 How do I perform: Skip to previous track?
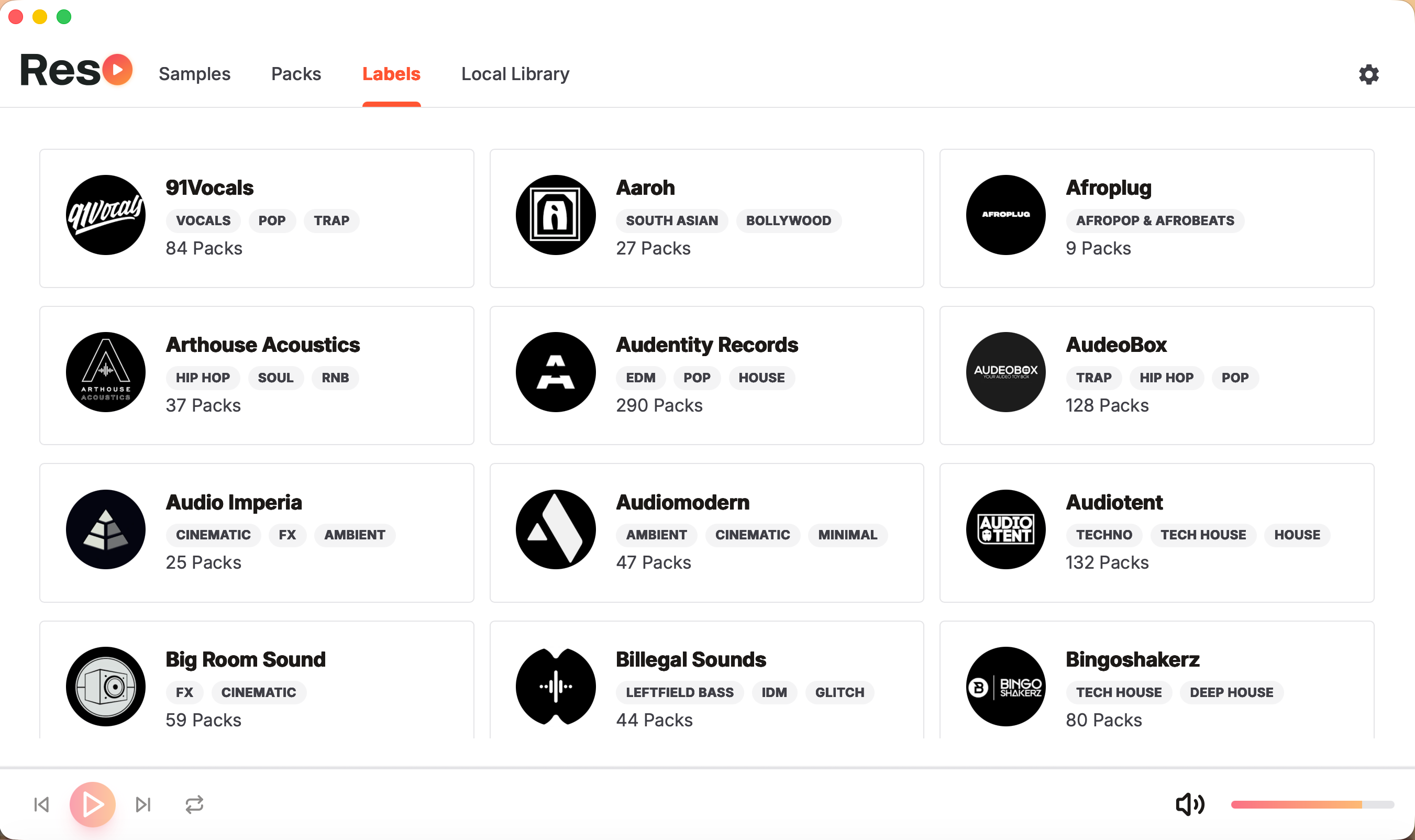coord(41,804)
